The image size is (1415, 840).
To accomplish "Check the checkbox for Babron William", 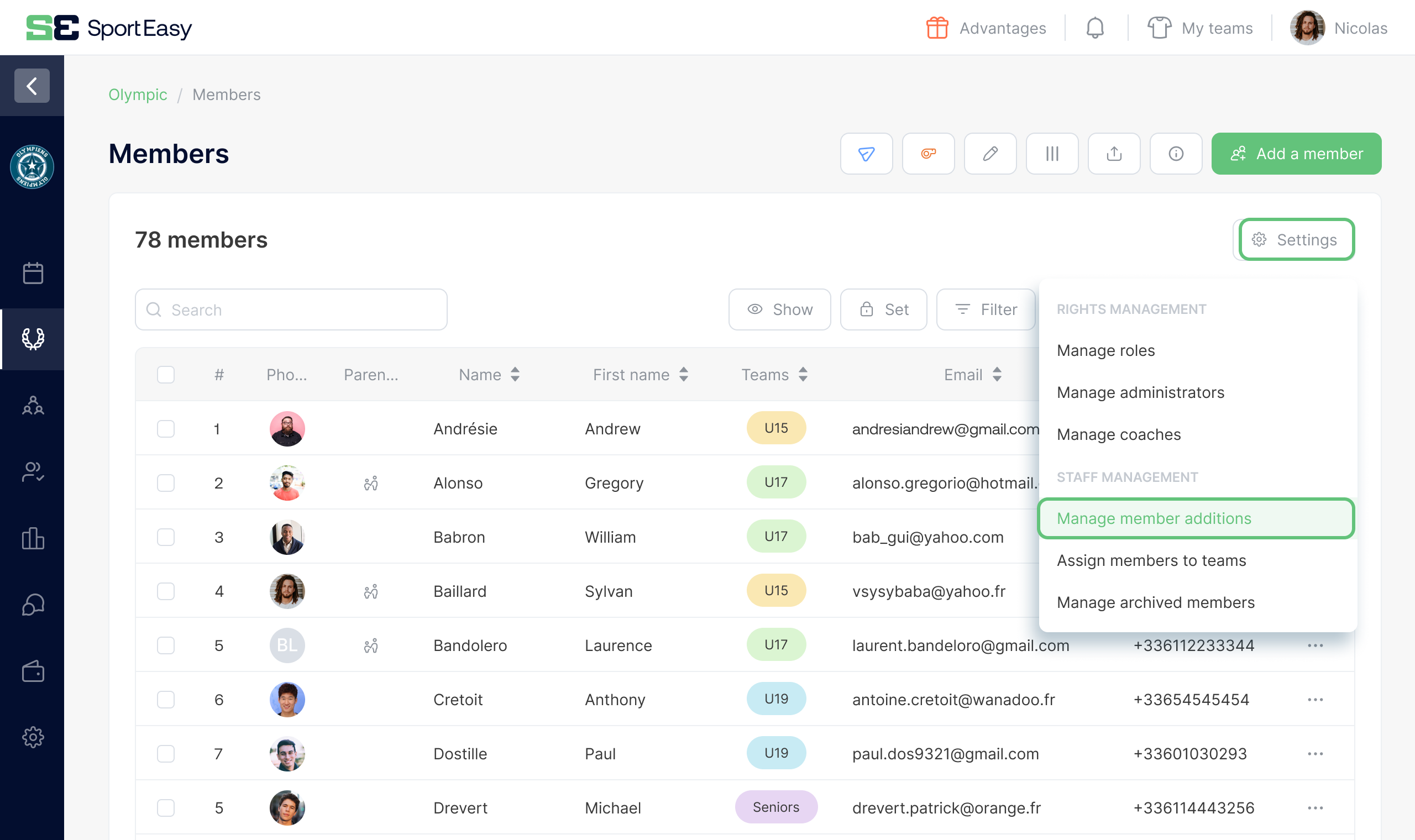I will pyautogui.click(x=165, y=537).
